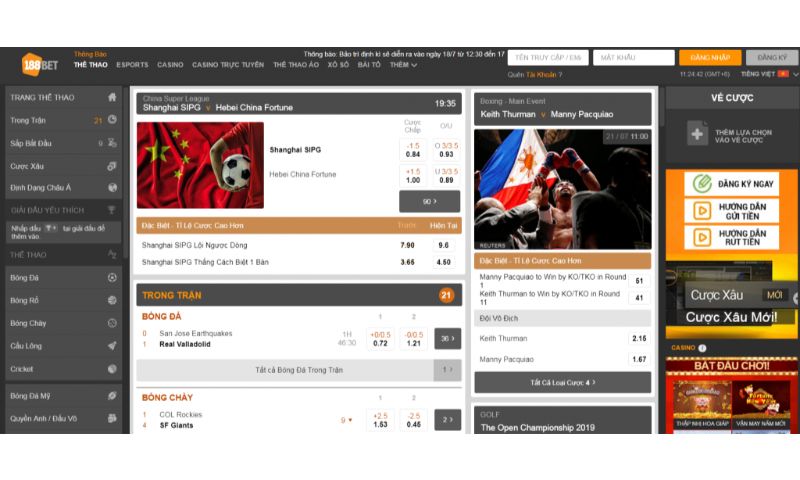Select Manny Pacquiao winner odds 1.67
Screen dimensions: 800x480
(639, 359)
